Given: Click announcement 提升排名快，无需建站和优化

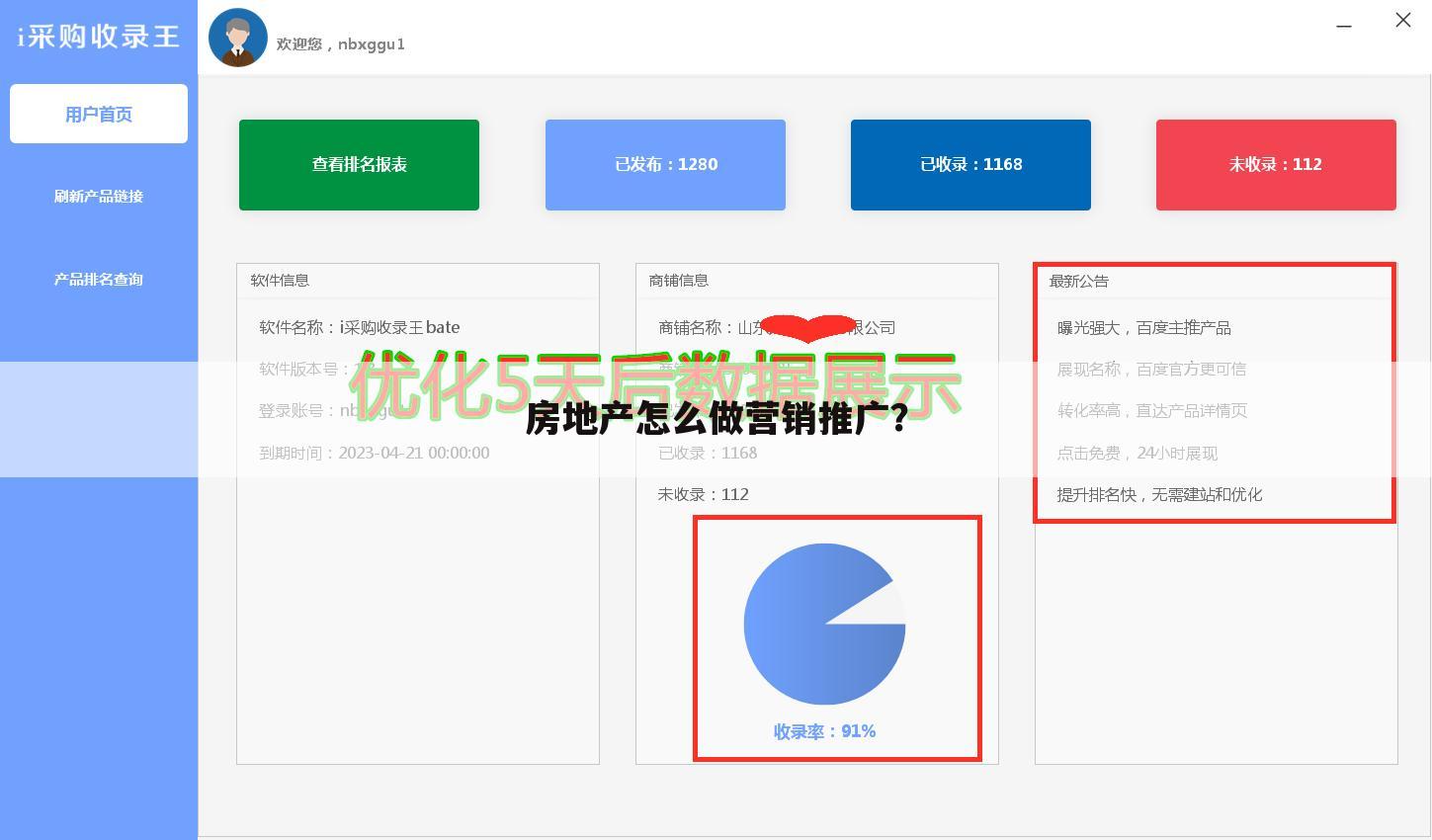Looking at the screenshot, I should click(x=1160, y=495).
